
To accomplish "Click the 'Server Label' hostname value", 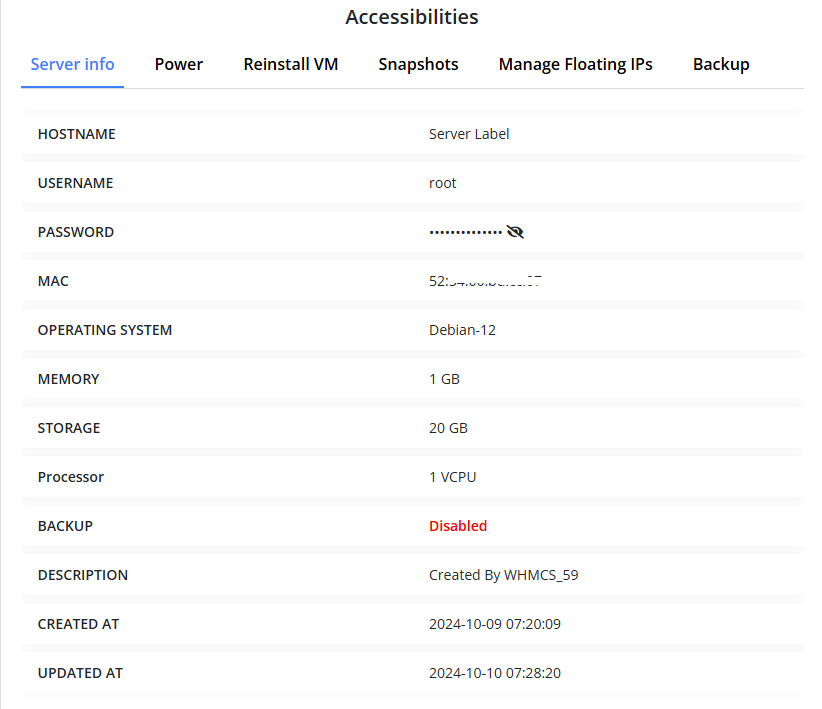I will [x=469, y=134].
